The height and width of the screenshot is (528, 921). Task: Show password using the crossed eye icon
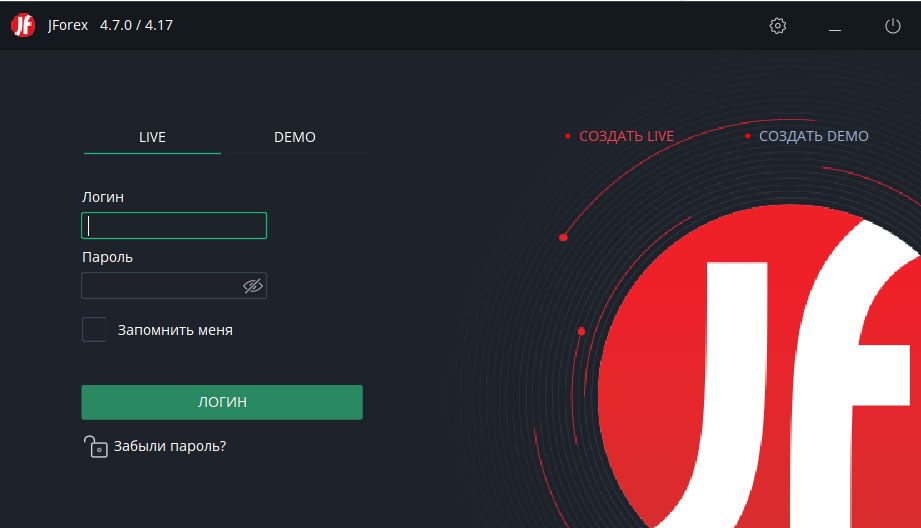[252, 286]
